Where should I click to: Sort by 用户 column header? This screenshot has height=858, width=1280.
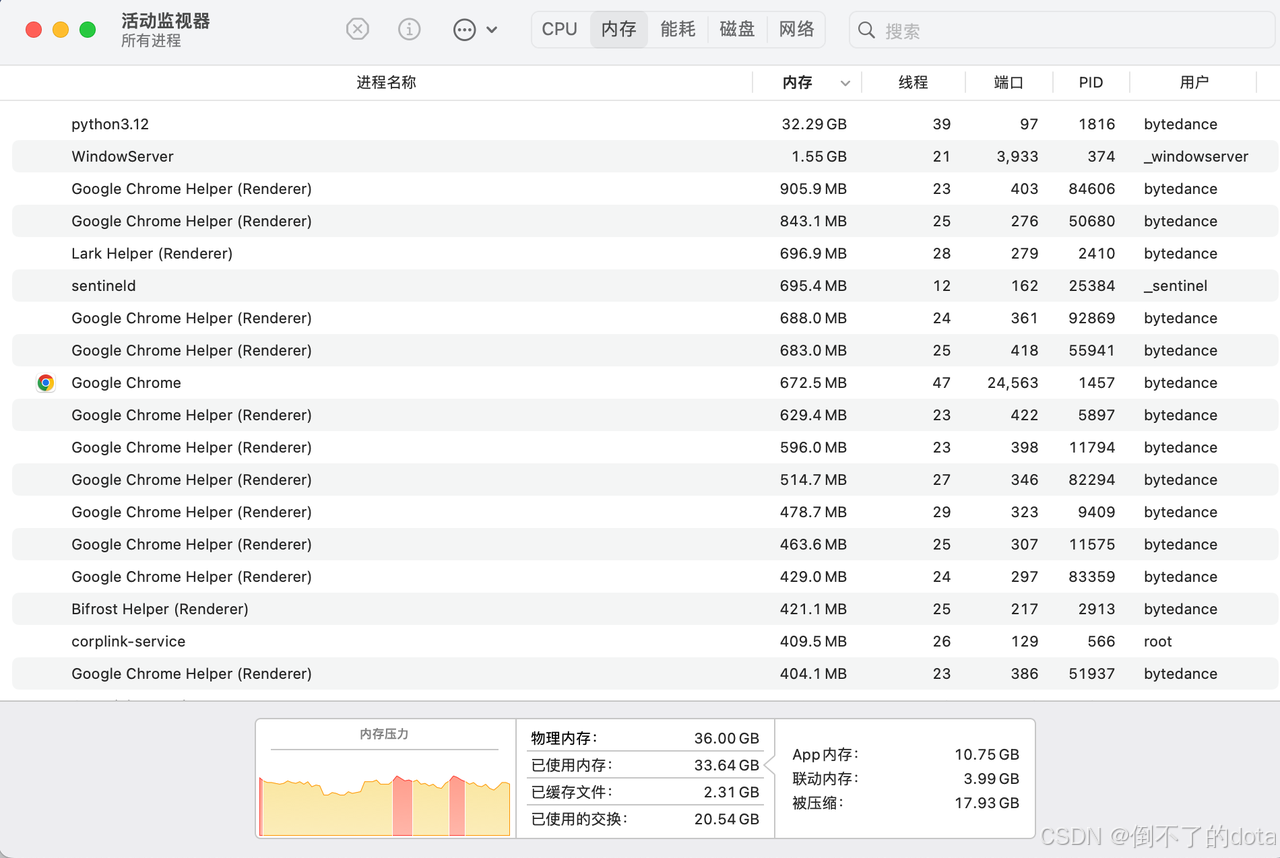[1194, 83]
